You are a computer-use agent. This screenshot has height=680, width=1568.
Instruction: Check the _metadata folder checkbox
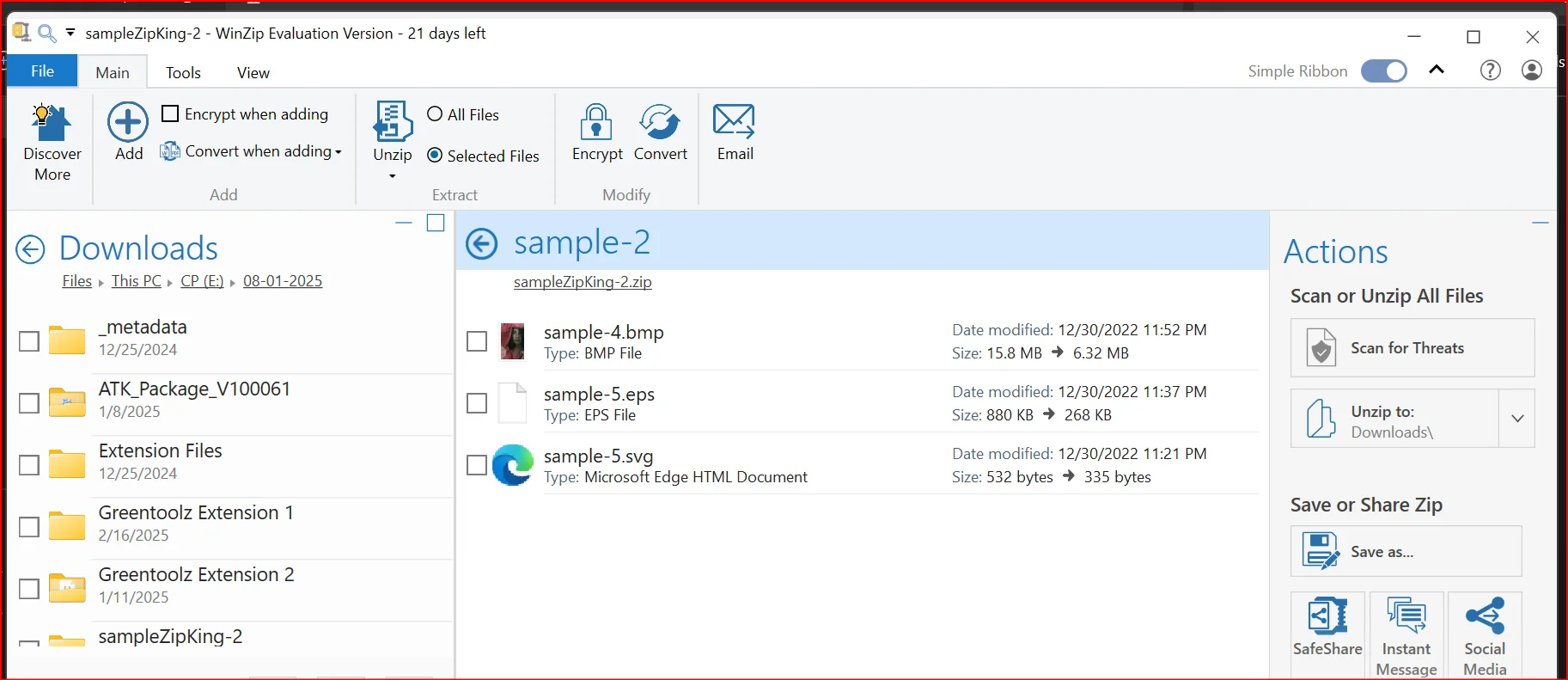[29, 341]
